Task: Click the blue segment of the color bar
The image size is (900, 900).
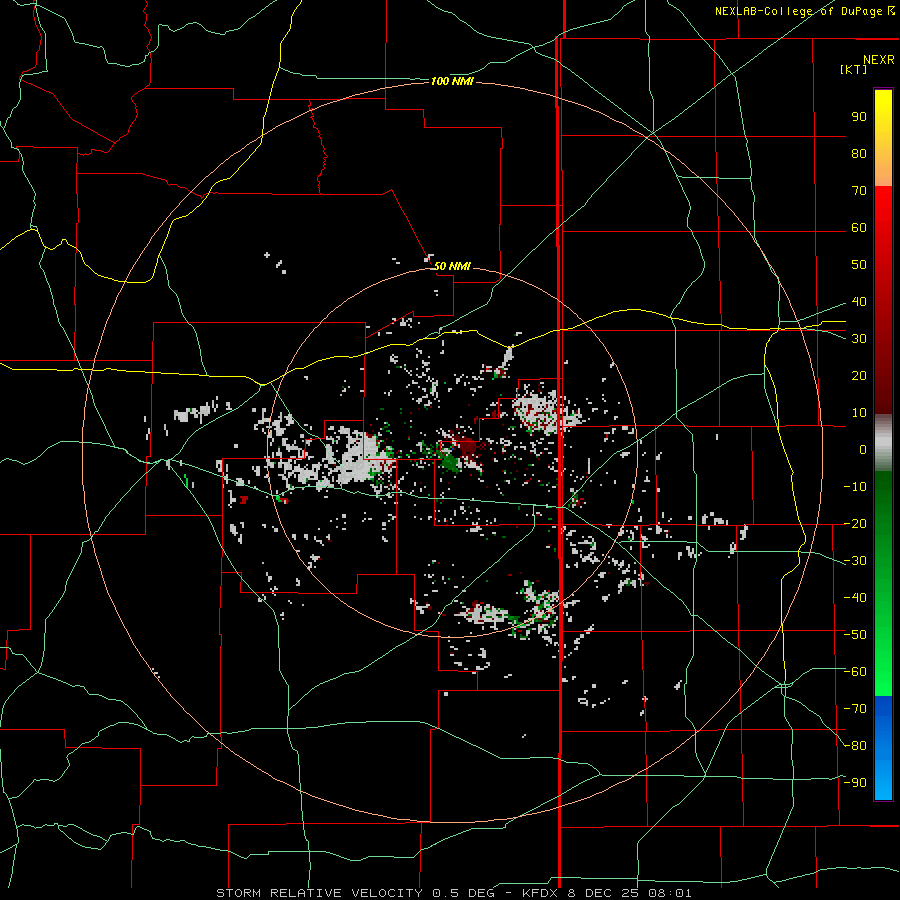Action: coord(883,748)
